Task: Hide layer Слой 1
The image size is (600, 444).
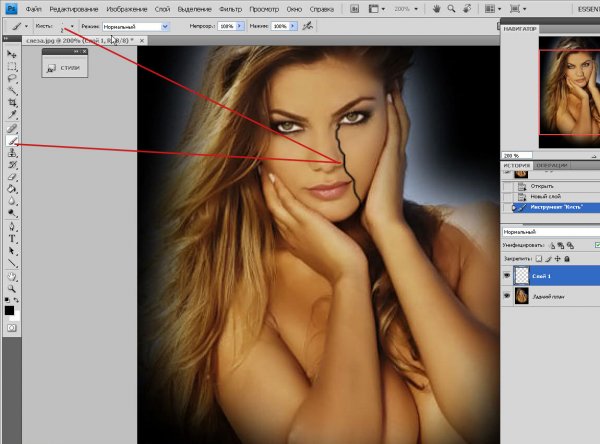Action: pos(507,276)
